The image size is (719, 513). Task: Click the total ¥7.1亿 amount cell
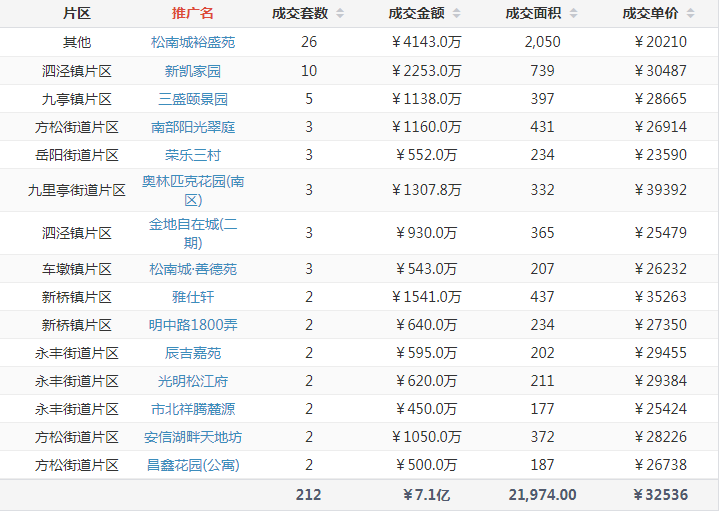tap(426, 495)
